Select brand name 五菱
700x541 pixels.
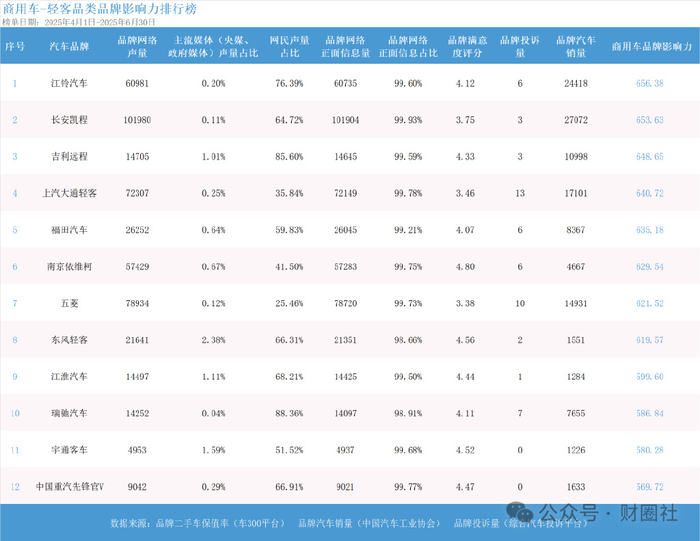tap(69, 303)
